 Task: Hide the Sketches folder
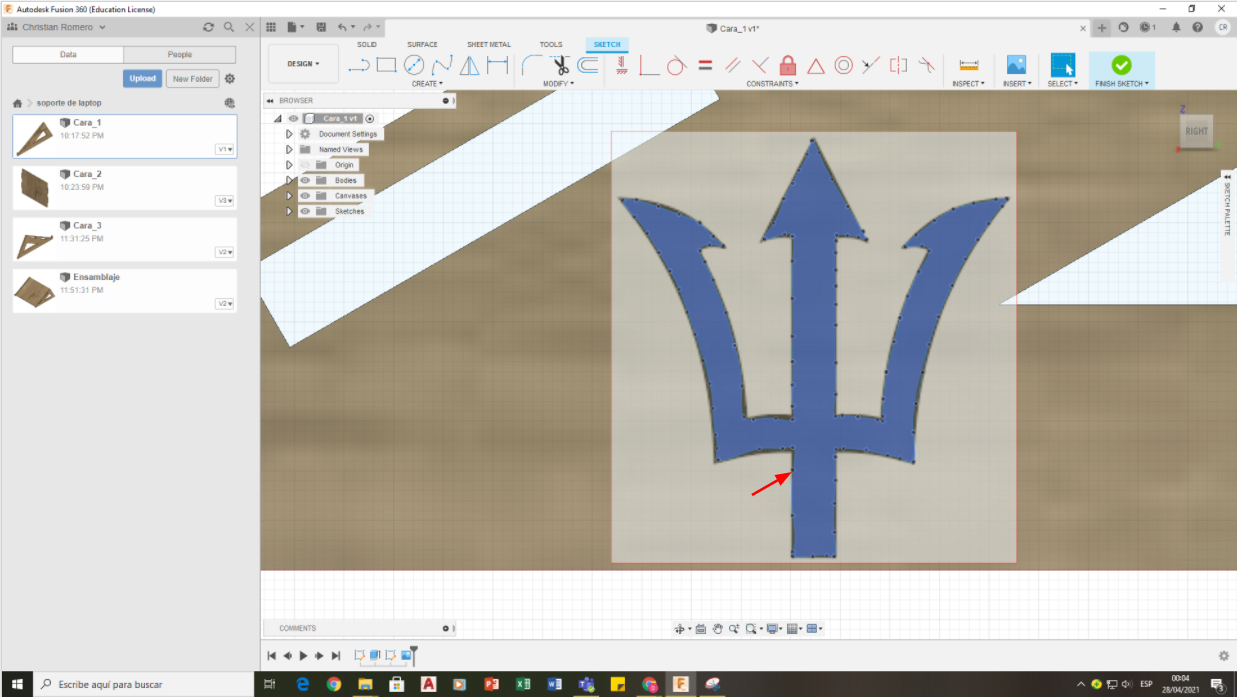[x=305, y=211]
